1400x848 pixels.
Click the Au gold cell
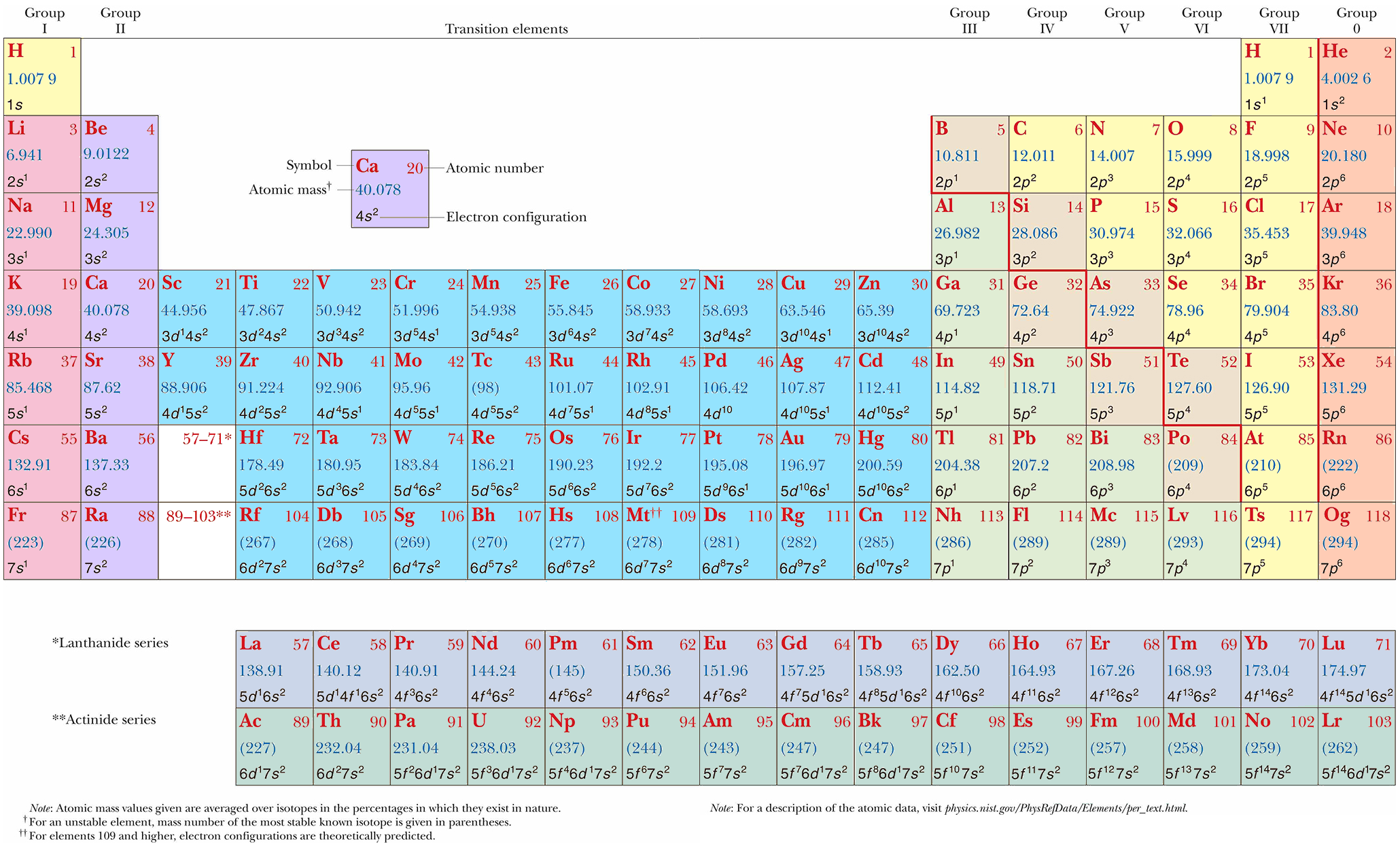[816, 463]
